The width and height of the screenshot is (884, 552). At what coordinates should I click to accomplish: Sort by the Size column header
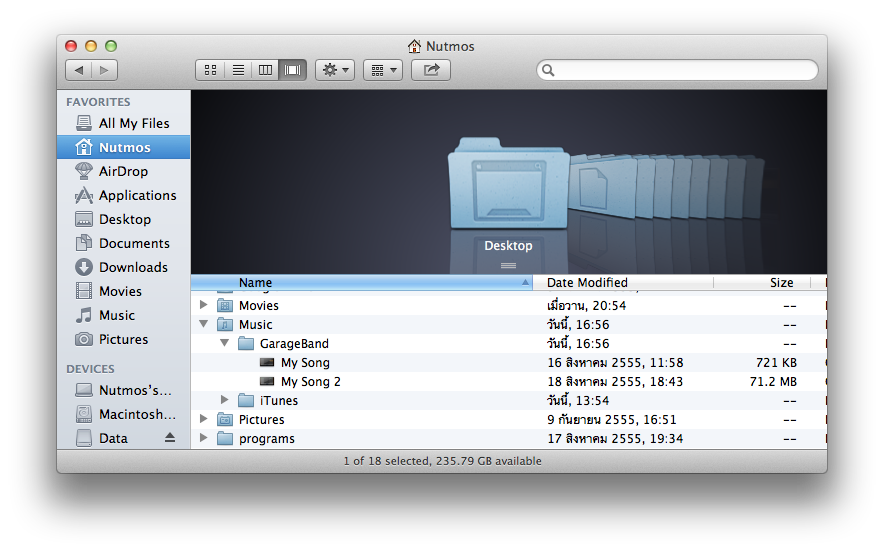[x=780, y=283]
